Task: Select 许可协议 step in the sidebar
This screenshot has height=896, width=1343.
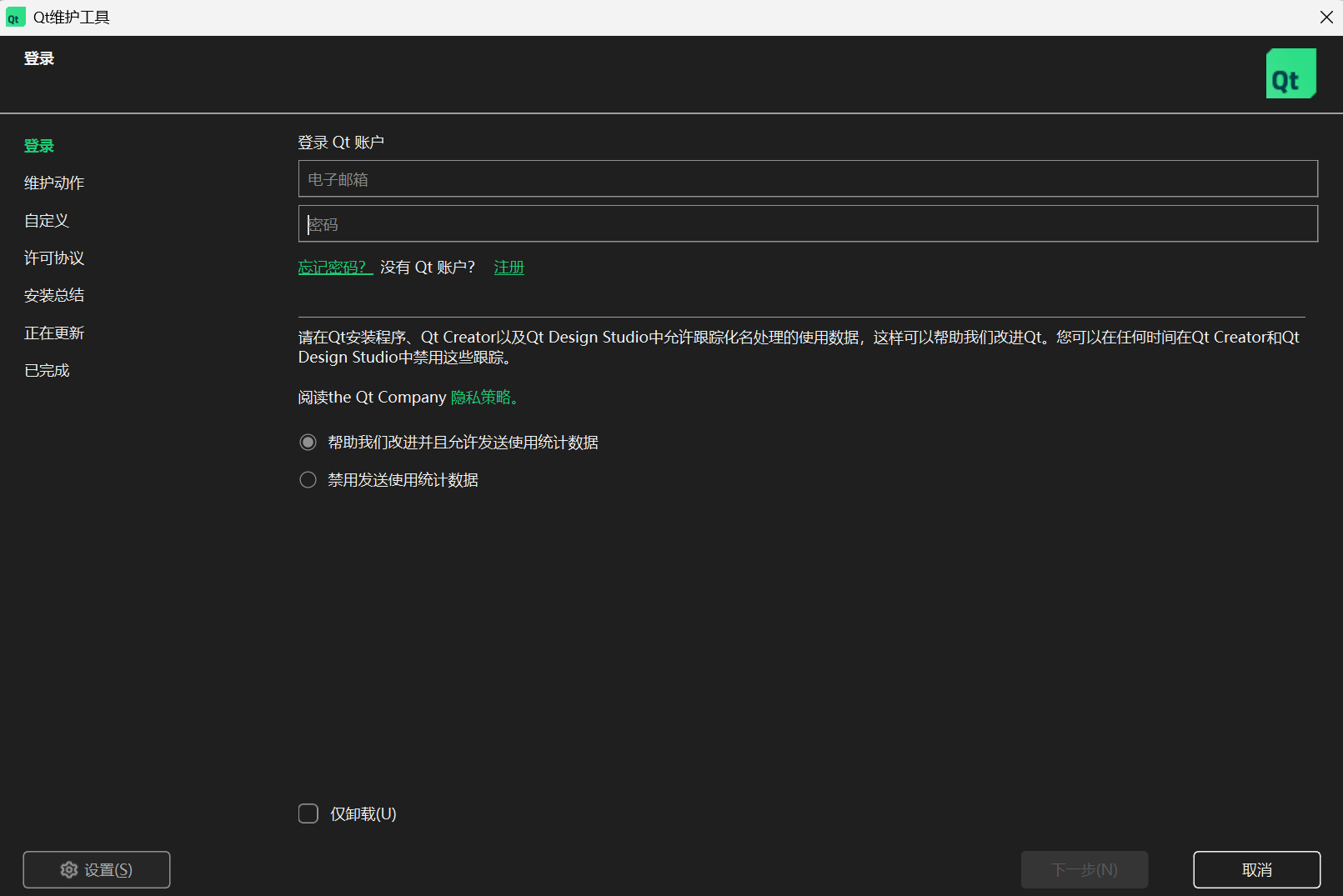Action: (54, 258)
